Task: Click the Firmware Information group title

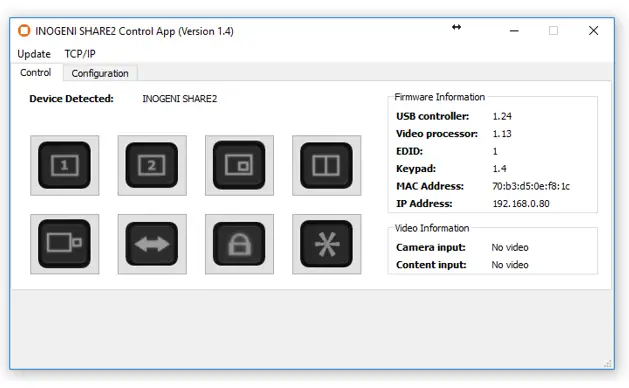Action: (440, 97)
